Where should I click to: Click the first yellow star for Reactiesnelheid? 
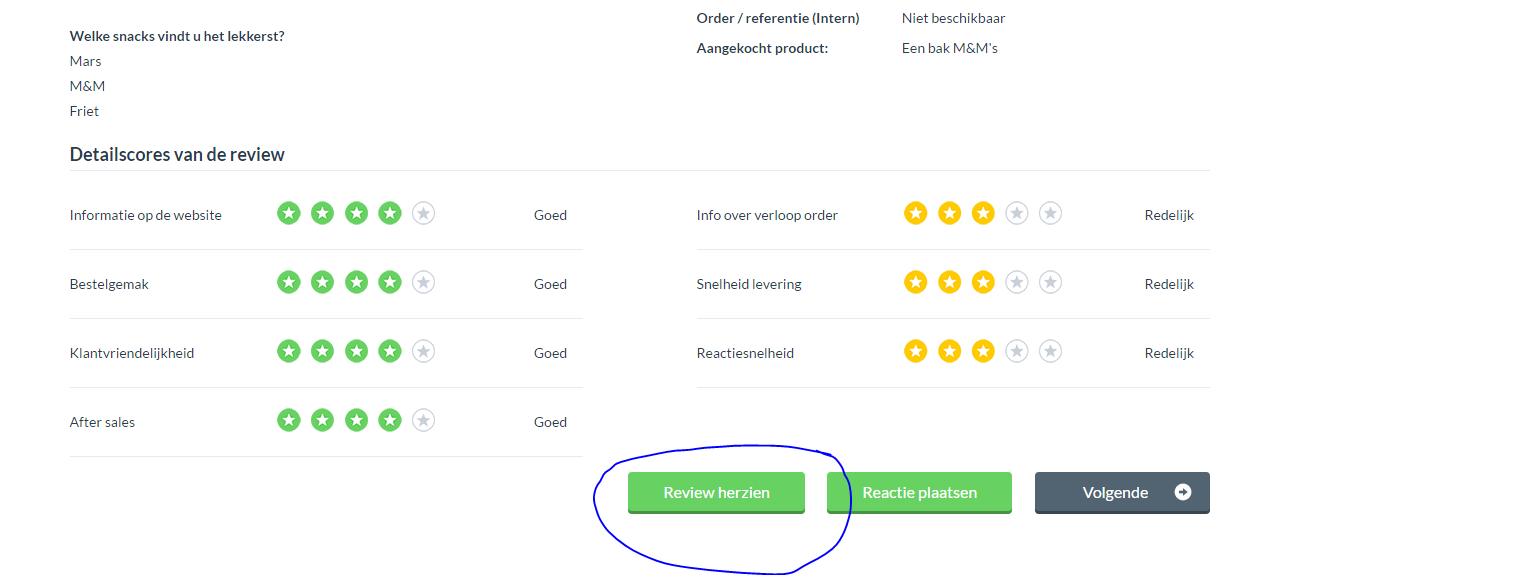pyautogui.click(x=916, y=351)
